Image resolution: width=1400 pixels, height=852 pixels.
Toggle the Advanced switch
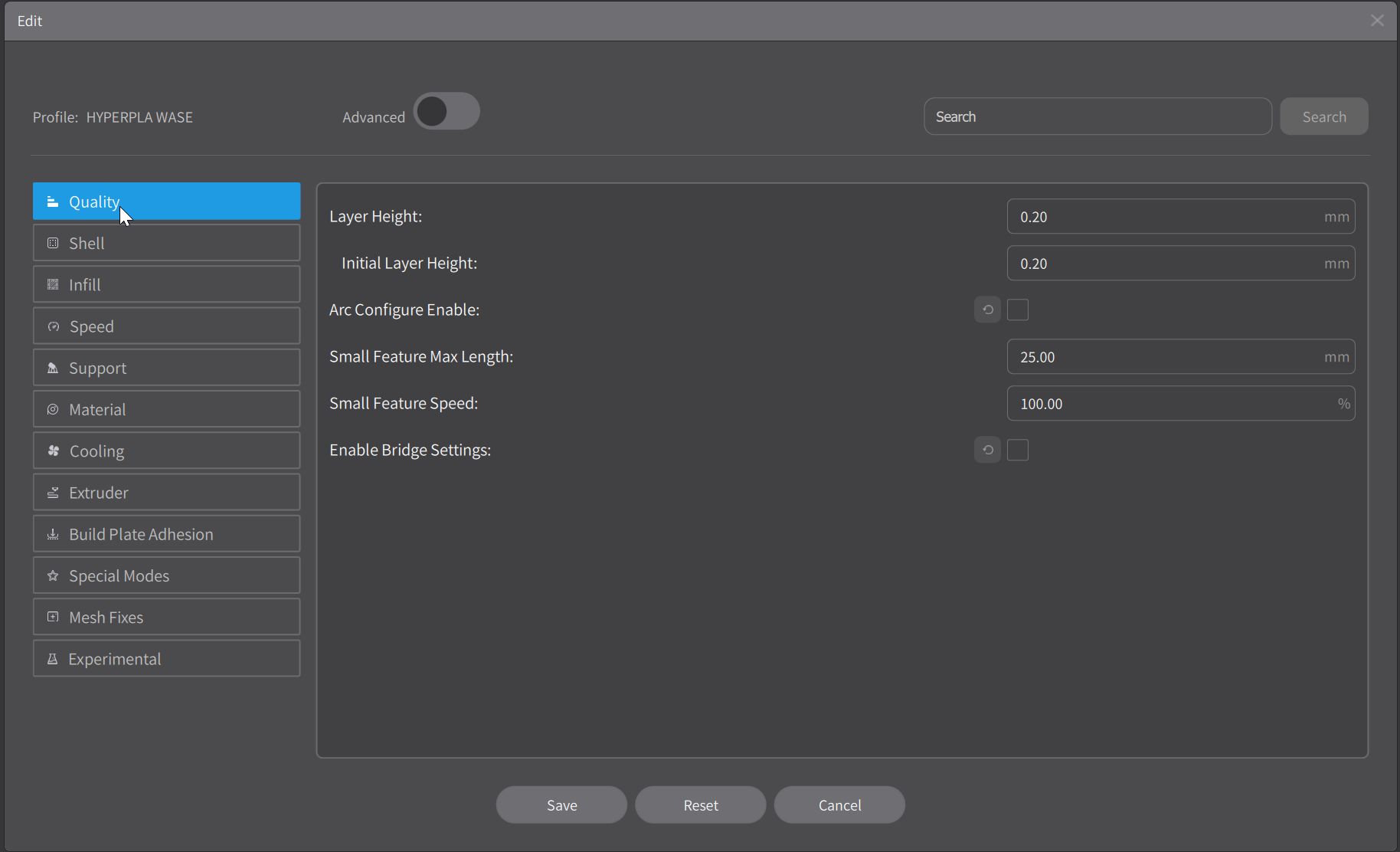coord(446,110)
